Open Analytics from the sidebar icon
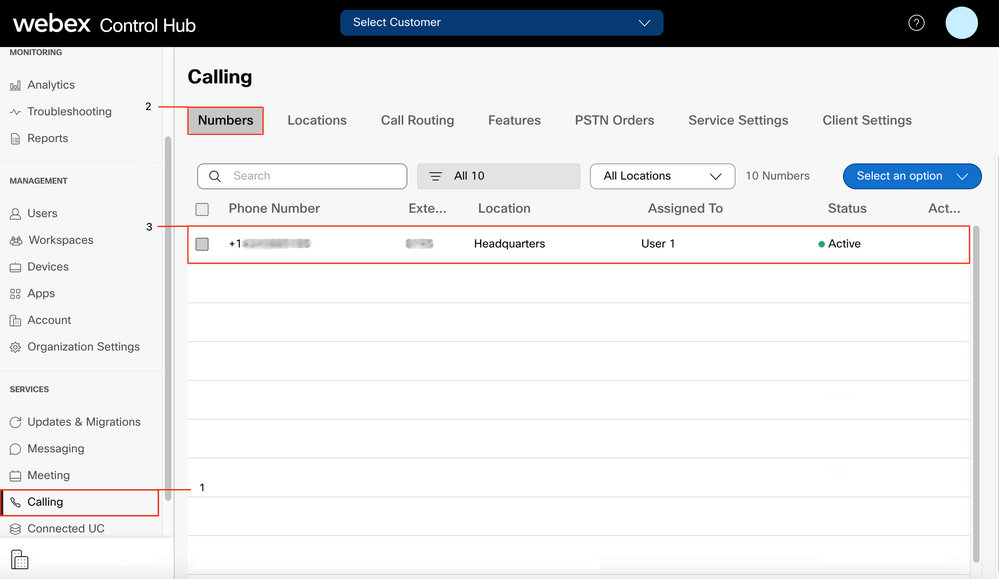The height and width of the screenshot is (579, 999). [15, 85]
